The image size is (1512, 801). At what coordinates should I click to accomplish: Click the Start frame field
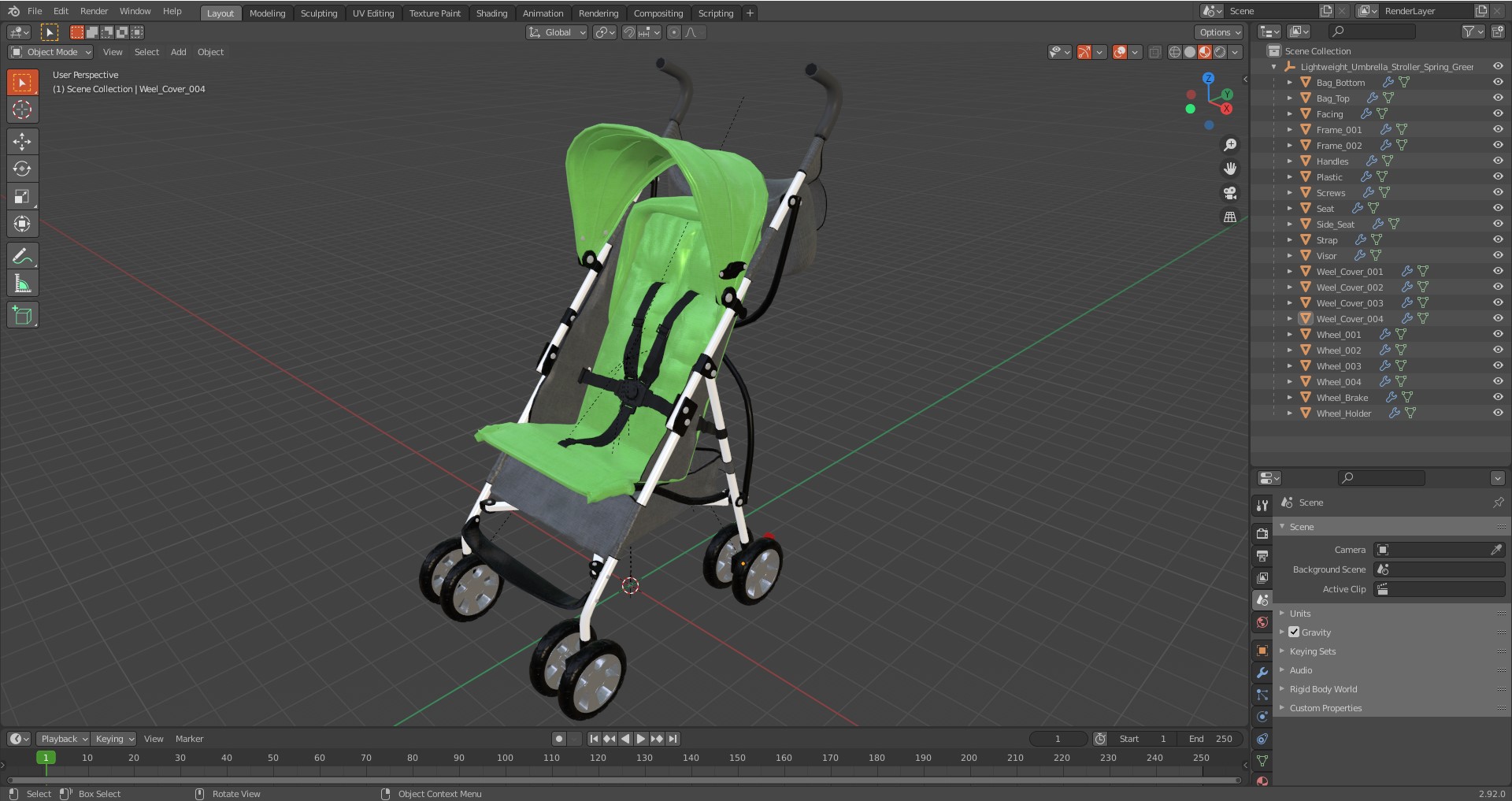click(x=1144, y=739)
